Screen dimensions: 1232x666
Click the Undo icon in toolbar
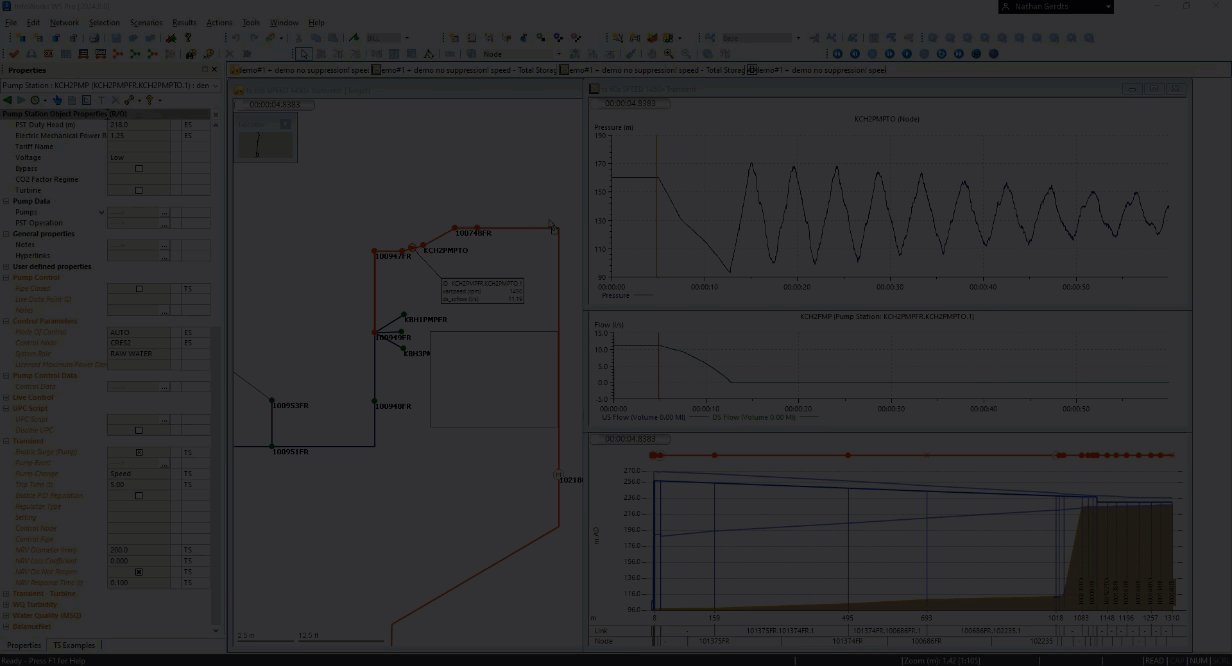[236, 38]
